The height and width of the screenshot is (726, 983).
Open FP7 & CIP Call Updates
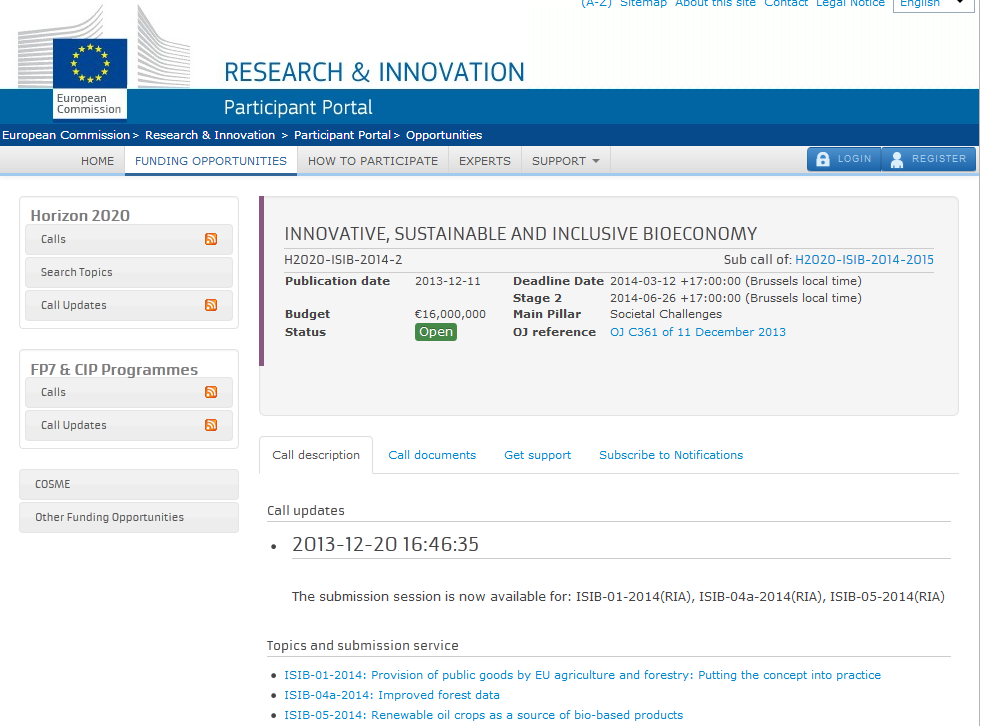pos(129,425)
